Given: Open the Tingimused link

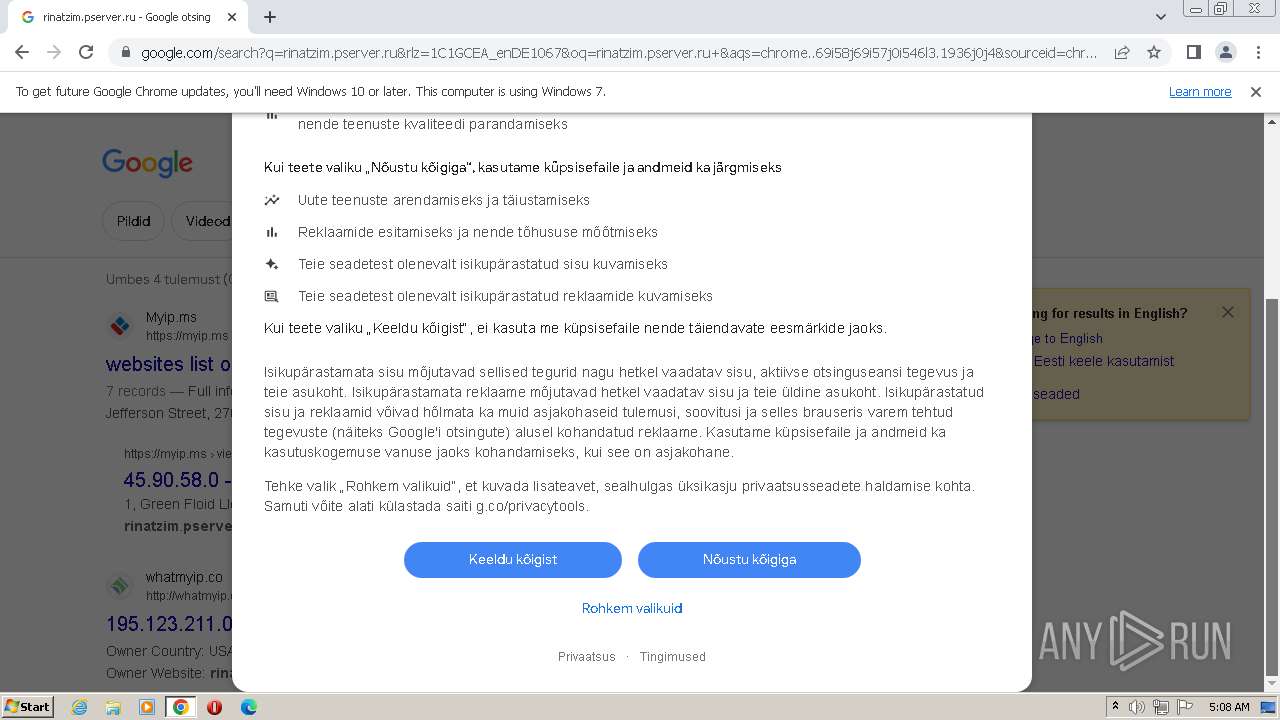Looking at the screenshot, I should 673,657.
